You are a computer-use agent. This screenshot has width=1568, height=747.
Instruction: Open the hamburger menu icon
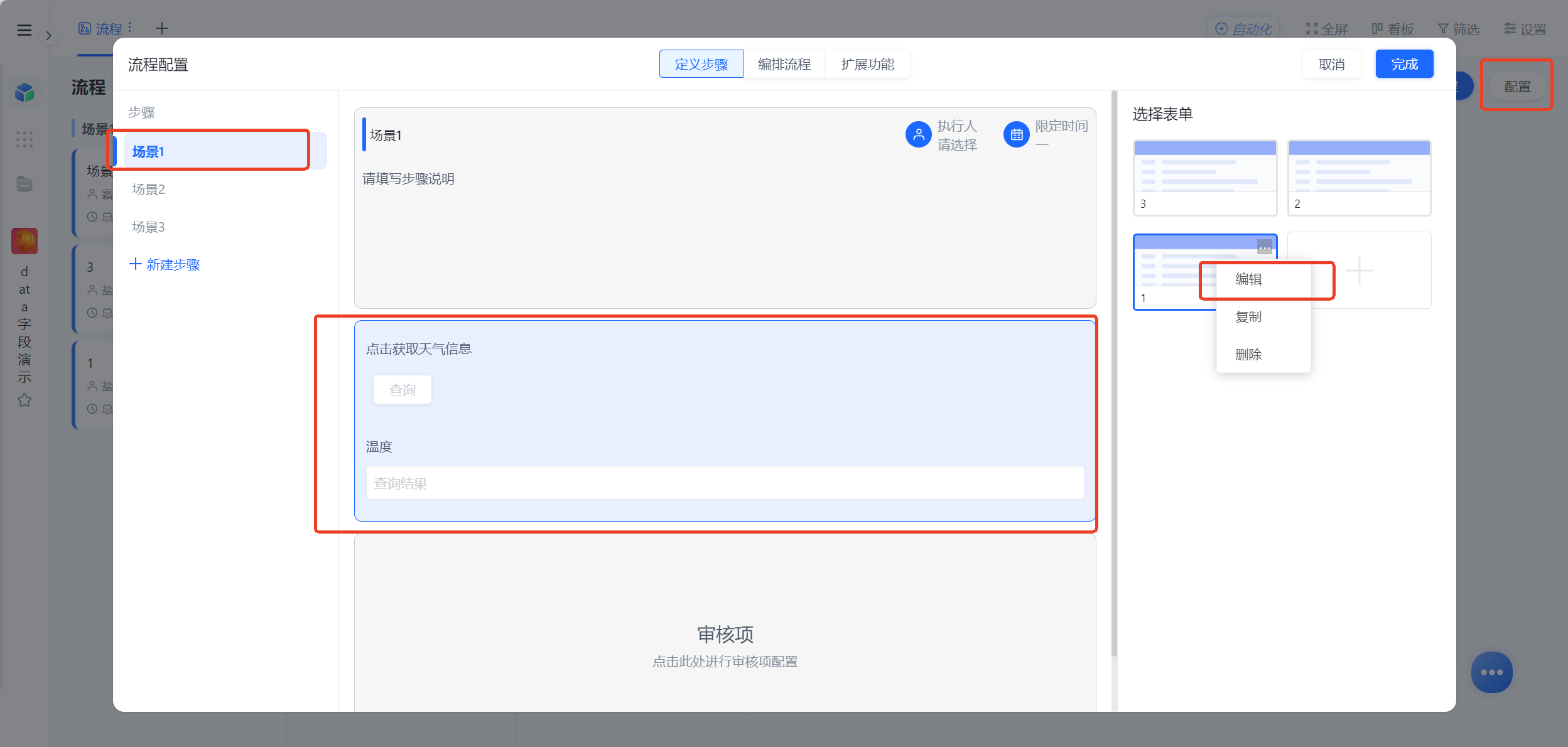24,30
